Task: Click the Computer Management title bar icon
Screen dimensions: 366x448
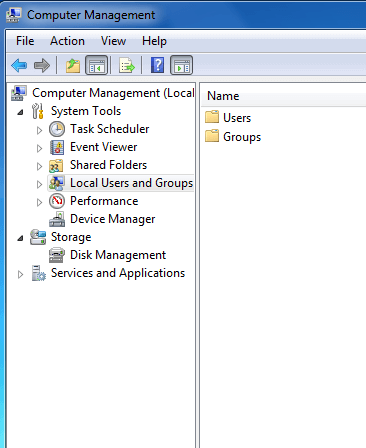Action: point(14,15)
